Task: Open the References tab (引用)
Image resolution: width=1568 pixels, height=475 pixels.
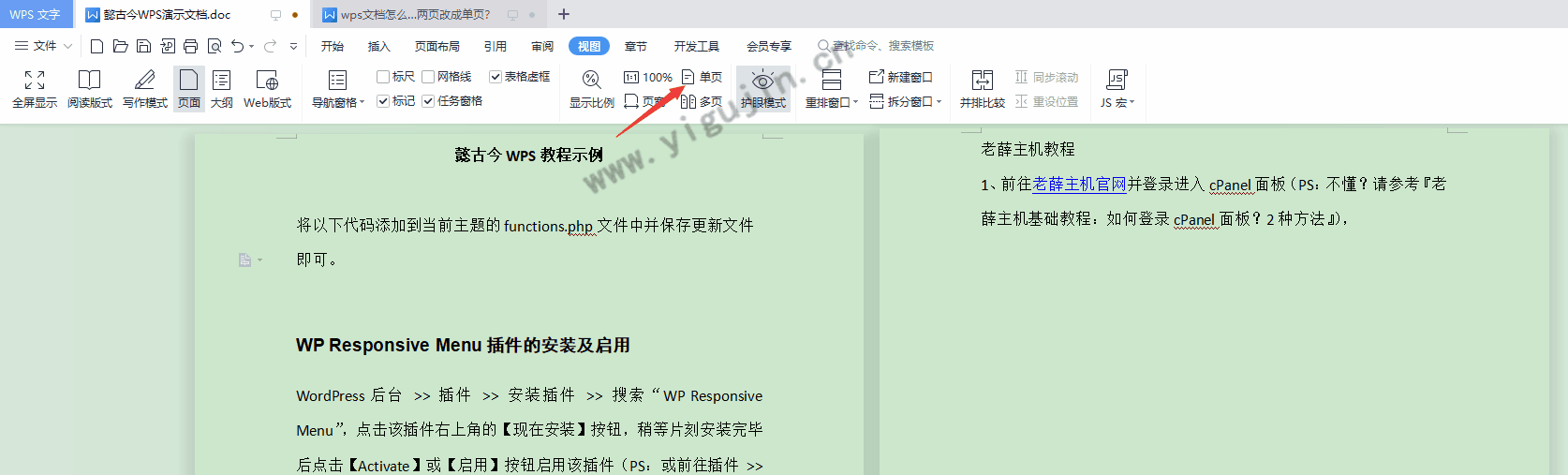Action: (496, 46)
